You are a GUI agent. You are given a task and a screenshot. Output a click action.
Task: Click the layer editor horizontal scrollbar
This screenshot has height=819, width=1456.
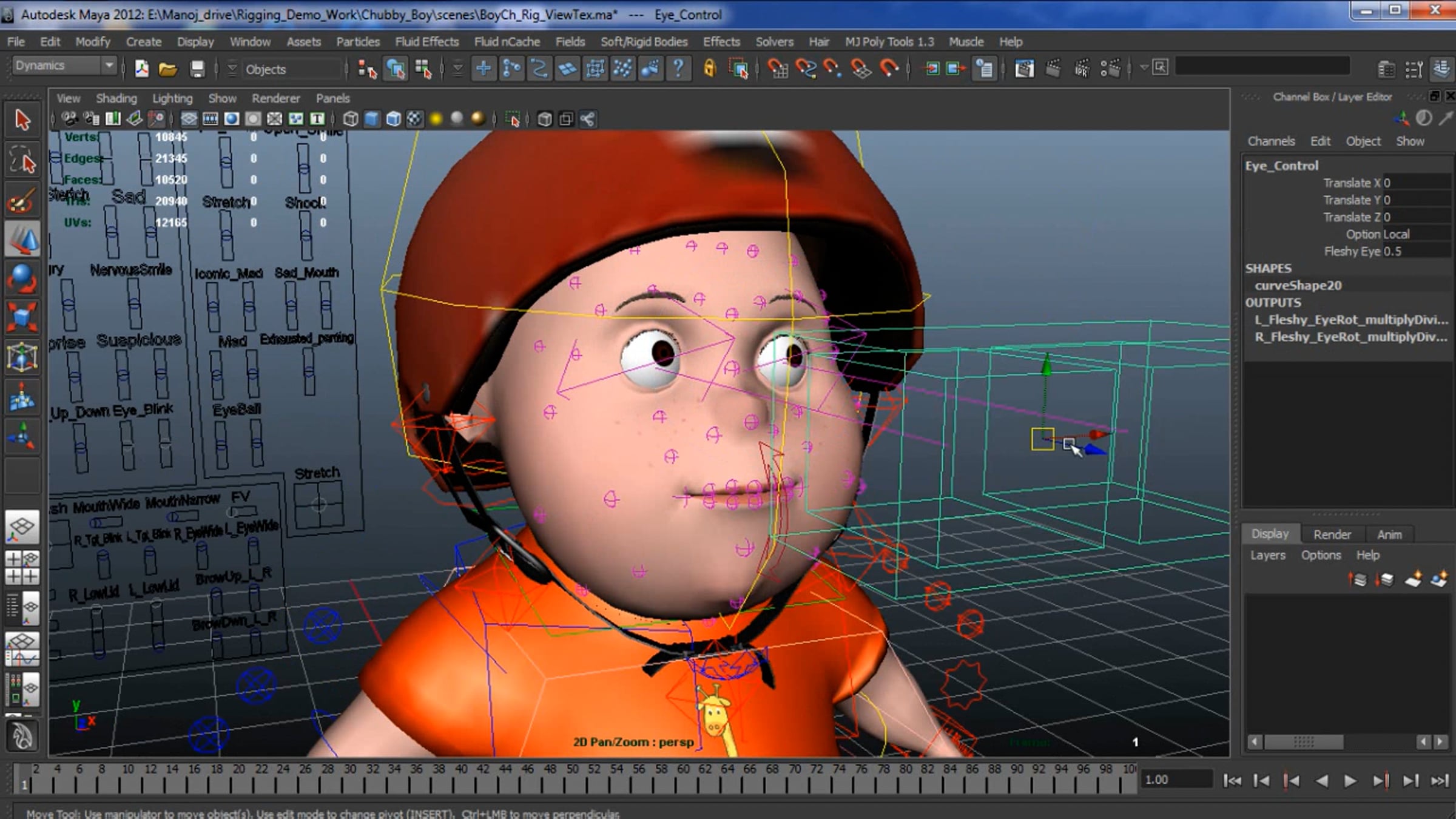click(x=1303, y=742)
